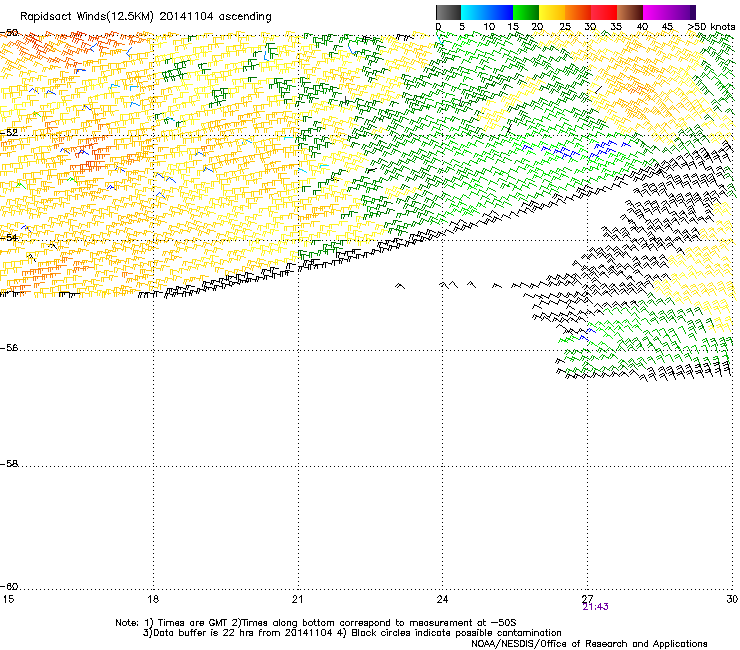
Task: Click the Rapidscat Winds title text
Action: [145, 17]
